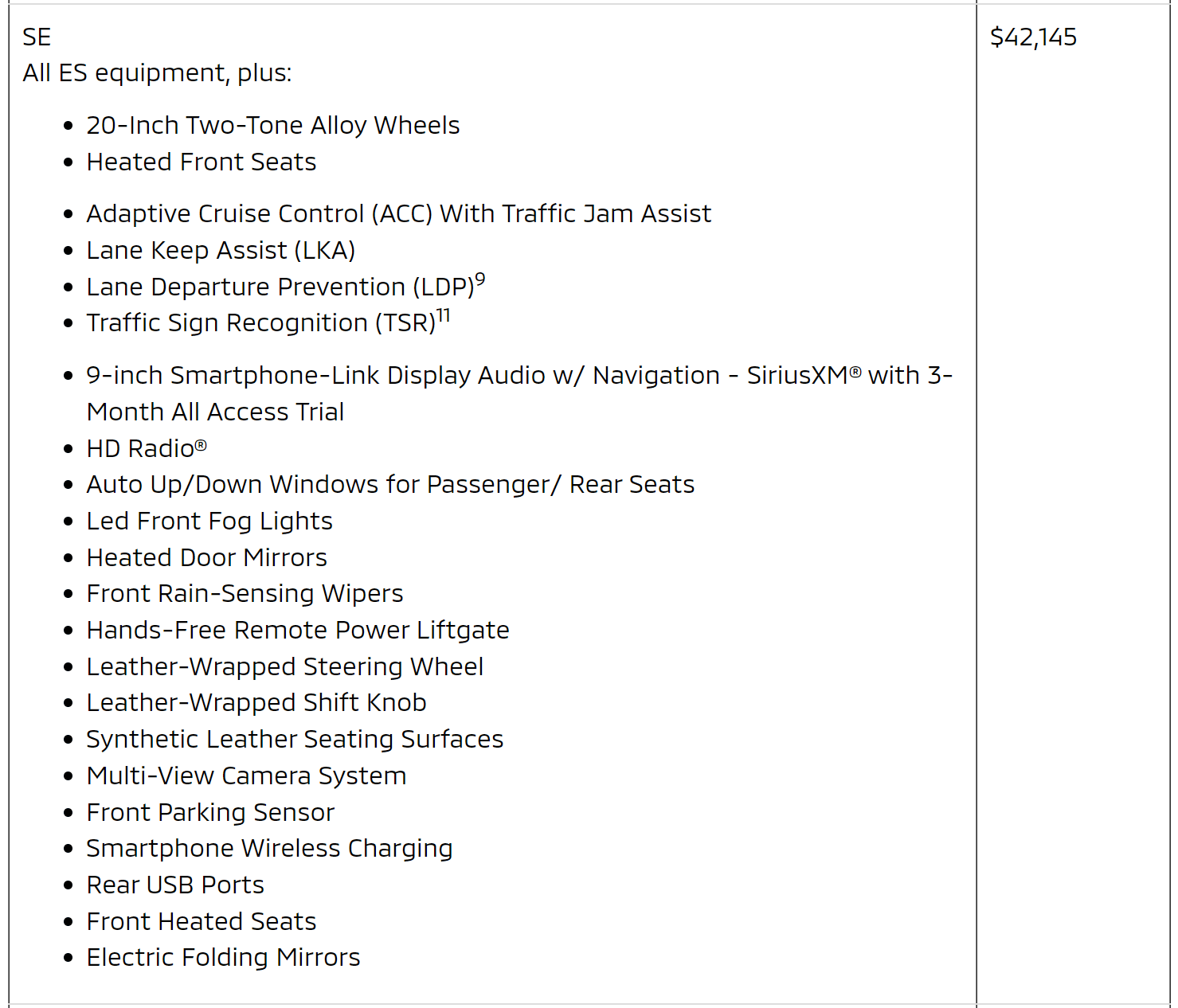Select the Lane Keep Assist (LKA) item
This screenshot has width=1178, height=1008.
(x=221, y=251)
